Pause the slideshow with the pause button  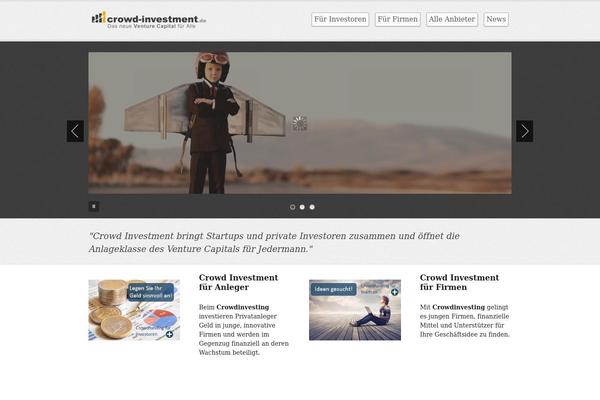click(94, 206)
